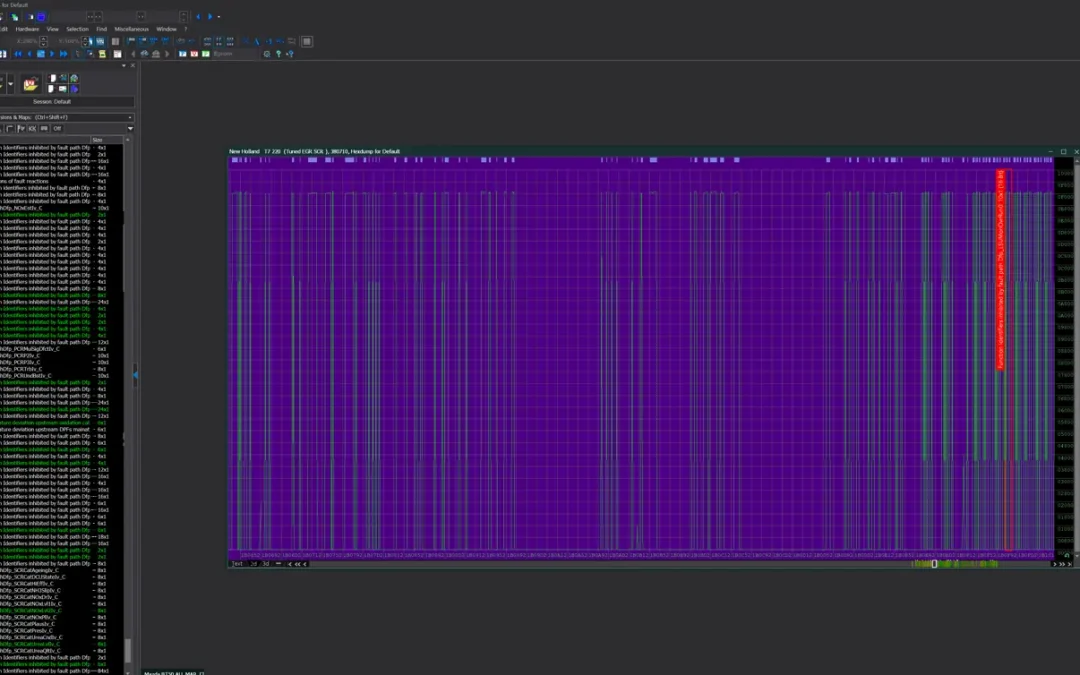Open the side panel options dropdown arrow
Image resolution: width=1080 pixels, height=675 pixels.
point(124,65)
